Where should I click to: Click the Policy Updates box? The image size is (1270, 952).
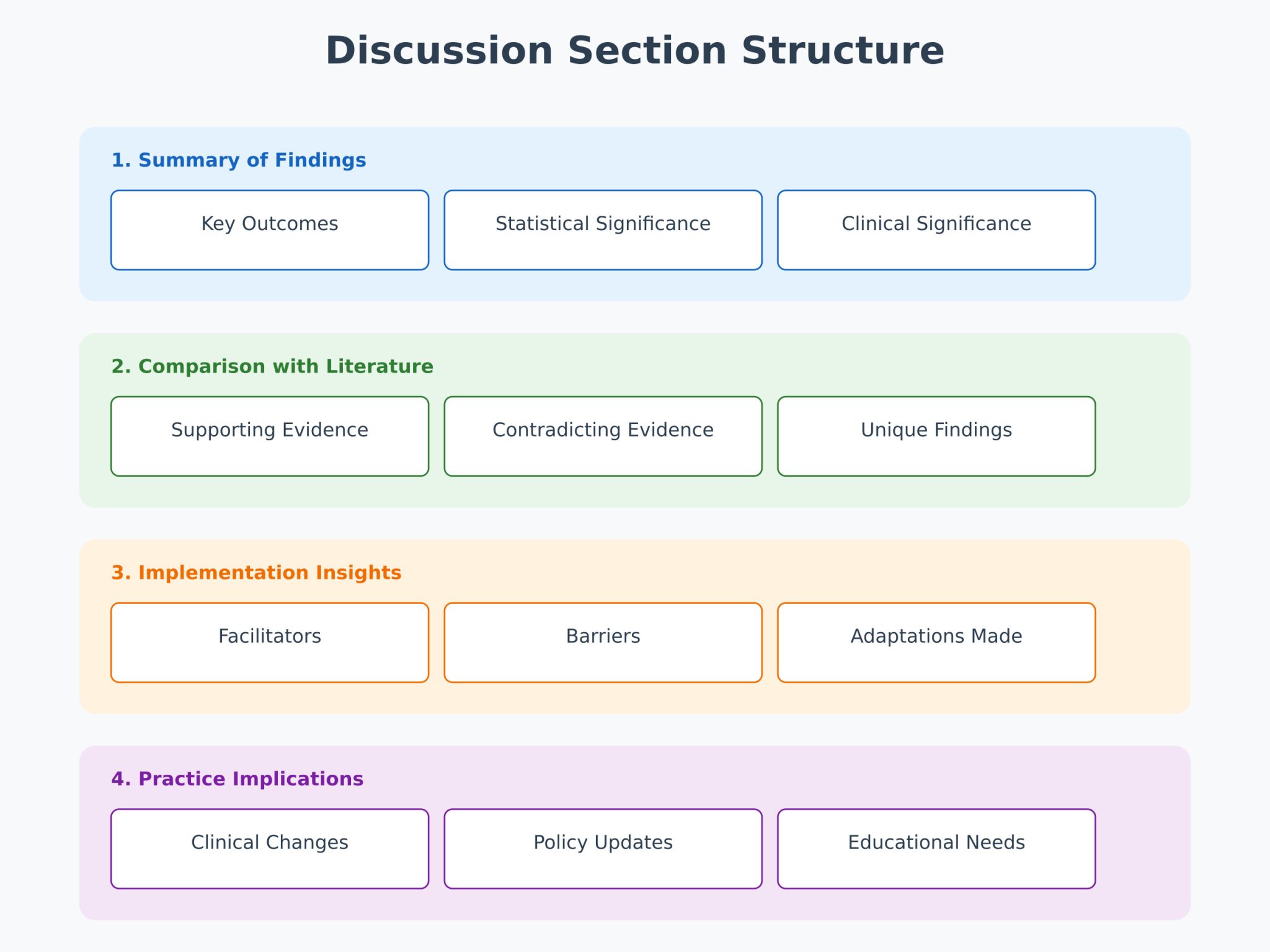(603, 848)
